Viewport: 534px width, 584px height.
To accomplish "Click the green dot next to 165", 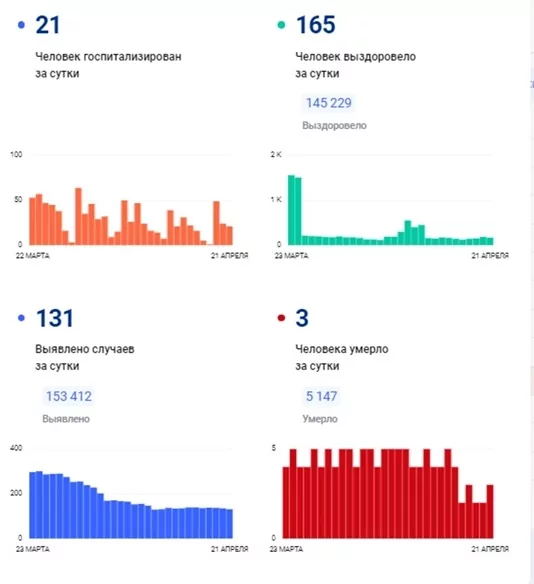I will click(282, 25).
